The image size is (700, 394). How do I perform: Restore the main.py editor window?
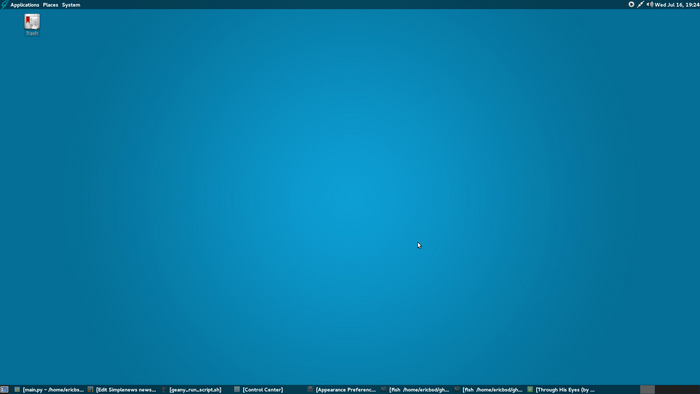(49, 390)
